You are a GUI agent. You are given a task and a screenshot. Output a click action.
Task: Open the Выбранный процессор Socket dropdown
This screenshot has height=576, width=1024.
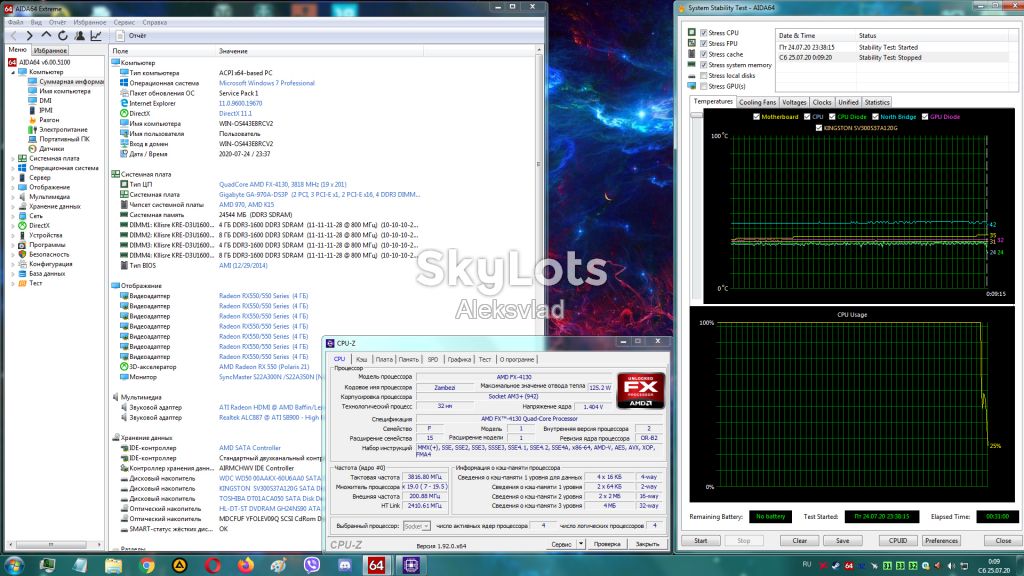pyautogui.click(x=416, y=526)
